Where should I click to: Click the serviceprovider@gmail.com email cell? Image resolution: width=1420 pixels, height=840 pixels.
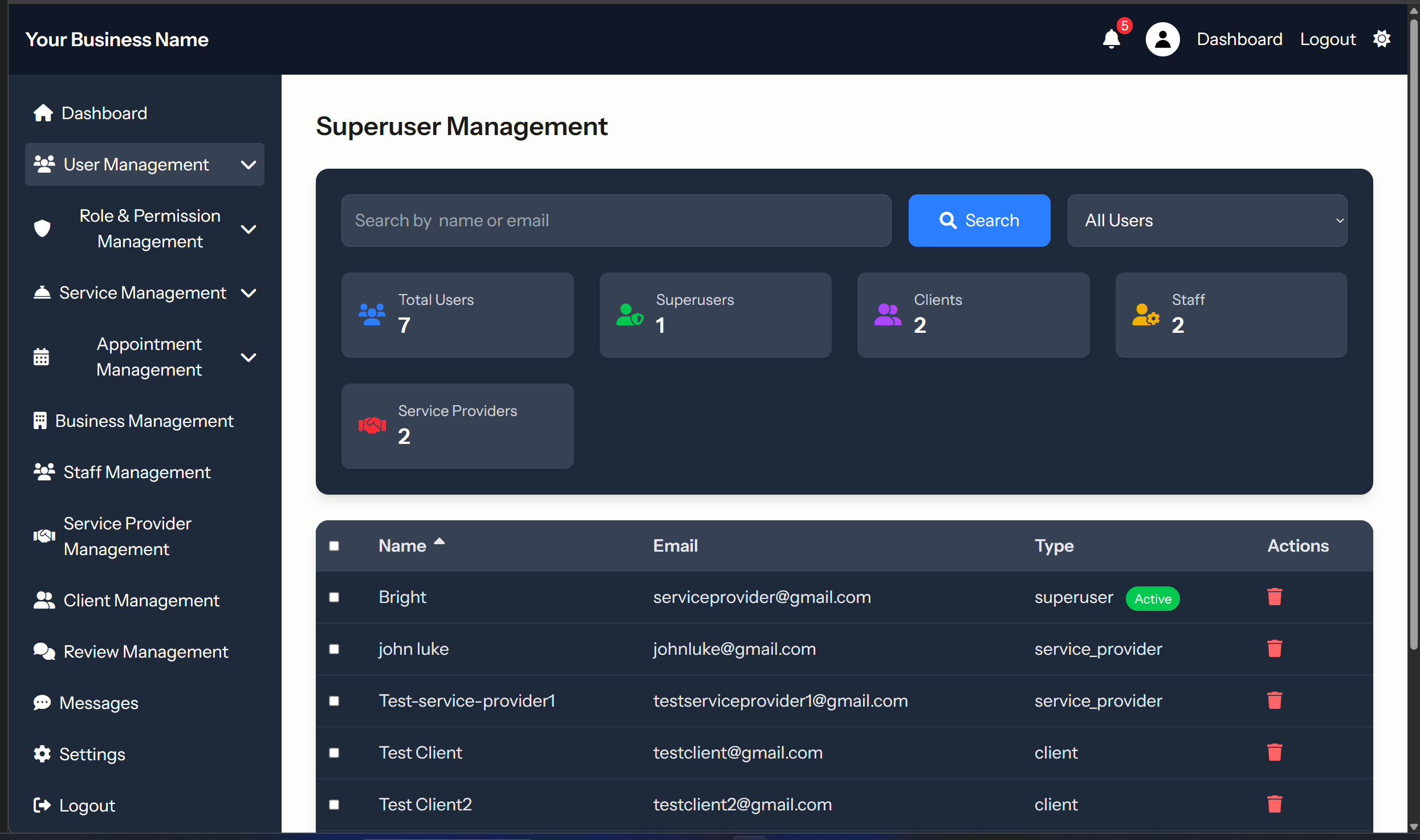762,597
